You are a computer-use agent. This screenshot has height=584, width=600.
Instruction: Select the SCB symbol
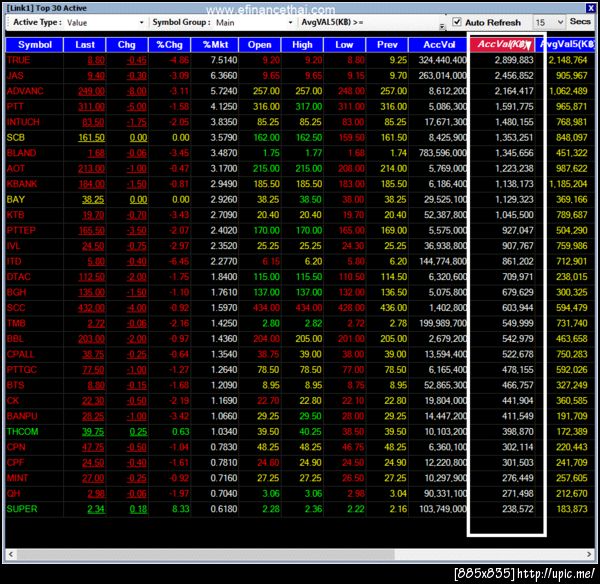(16, 137)
